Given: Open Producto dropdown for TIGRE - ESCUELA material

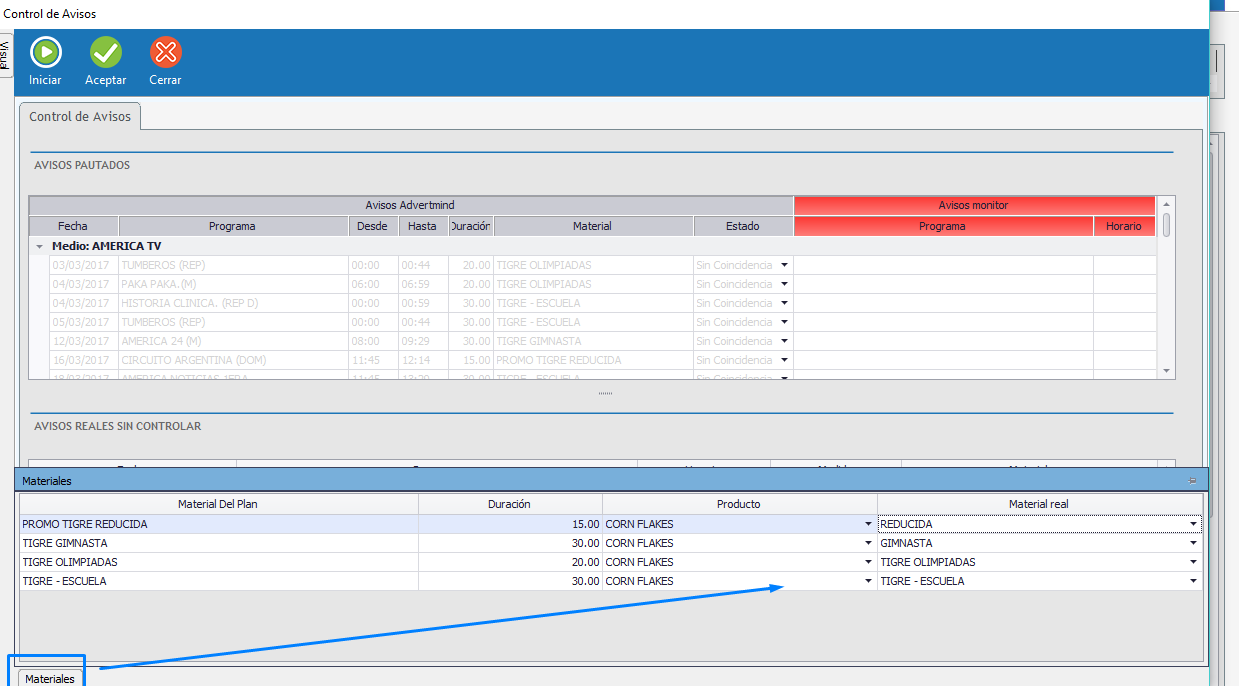Looking at the screenshot, I should pos(868,581).
